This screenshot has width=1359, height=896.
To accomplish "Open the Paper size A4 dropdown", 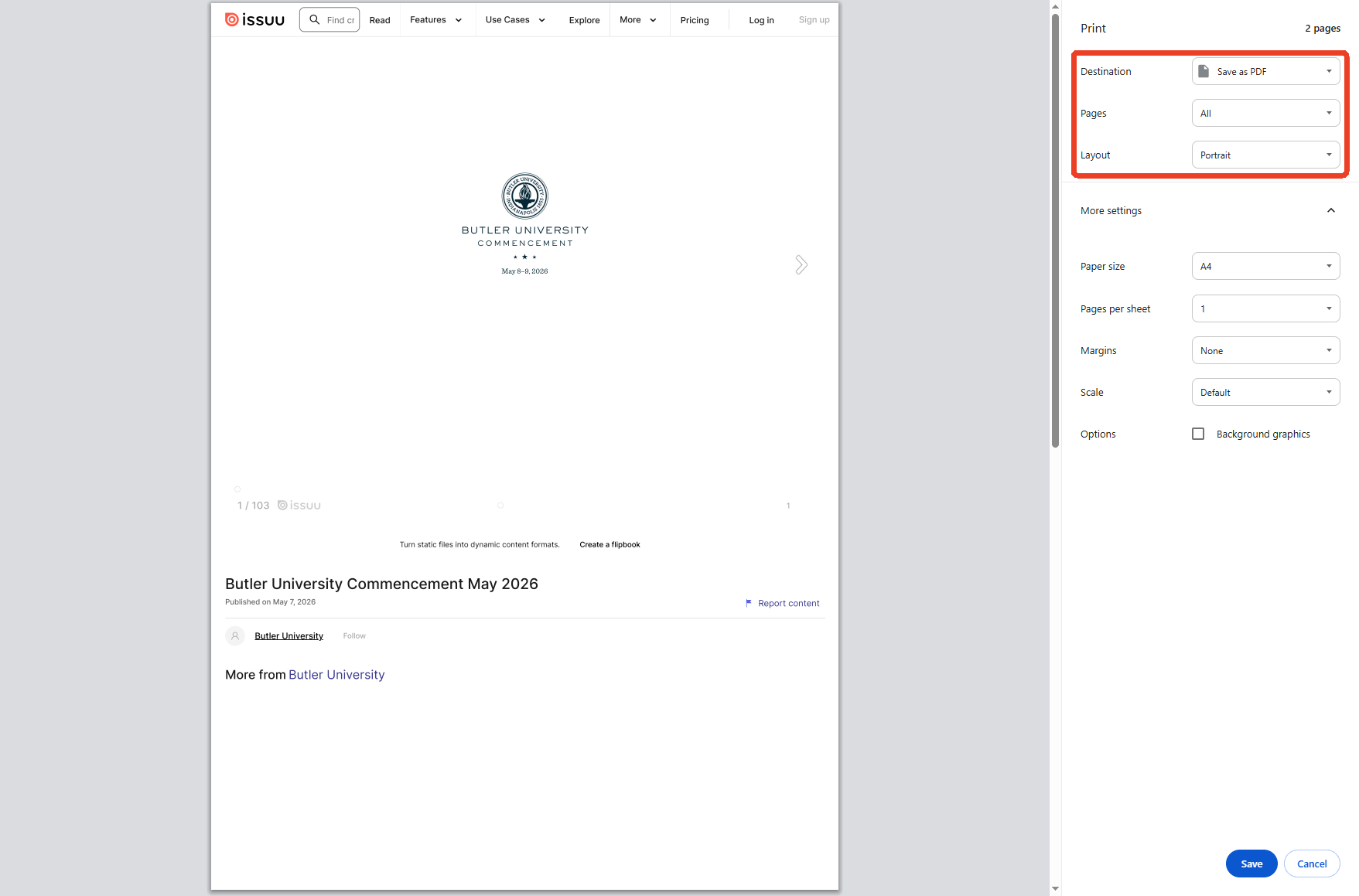I will 1265,266.
